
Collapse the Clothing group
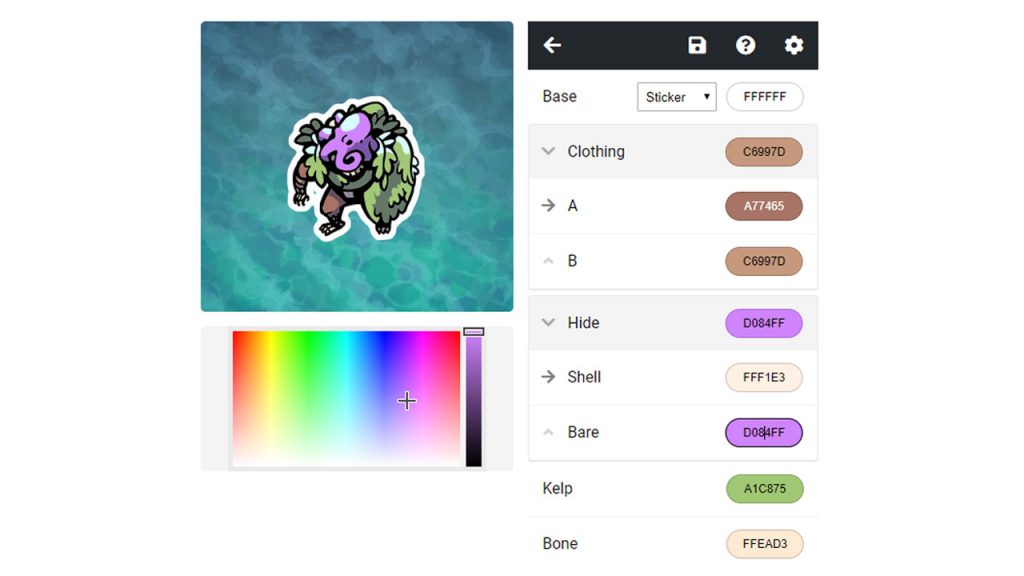(549, 152)
